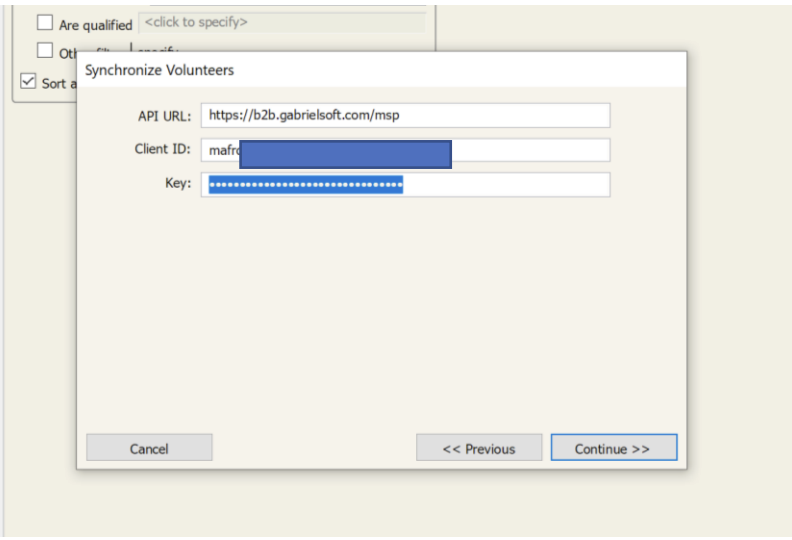The height and width of the screenshot is (540, 792).
Task: Click the Key: label
Action: 178,183
